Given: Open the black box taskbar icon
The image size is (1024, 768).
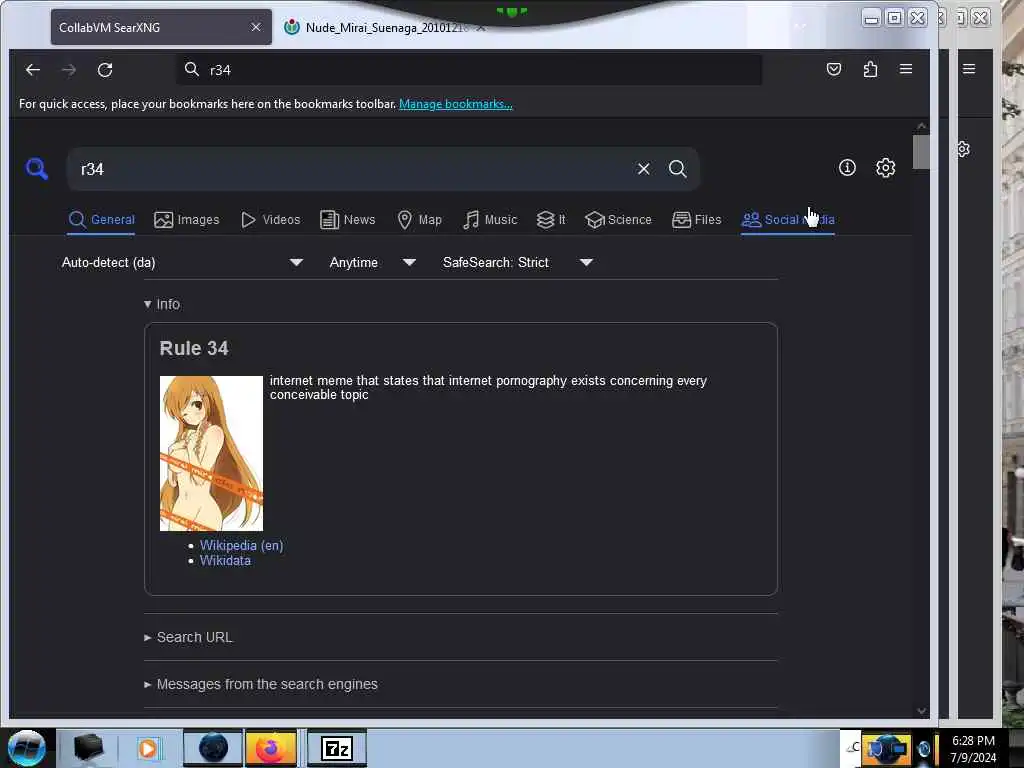Looking at the screenshot, I should pos(88,748).
